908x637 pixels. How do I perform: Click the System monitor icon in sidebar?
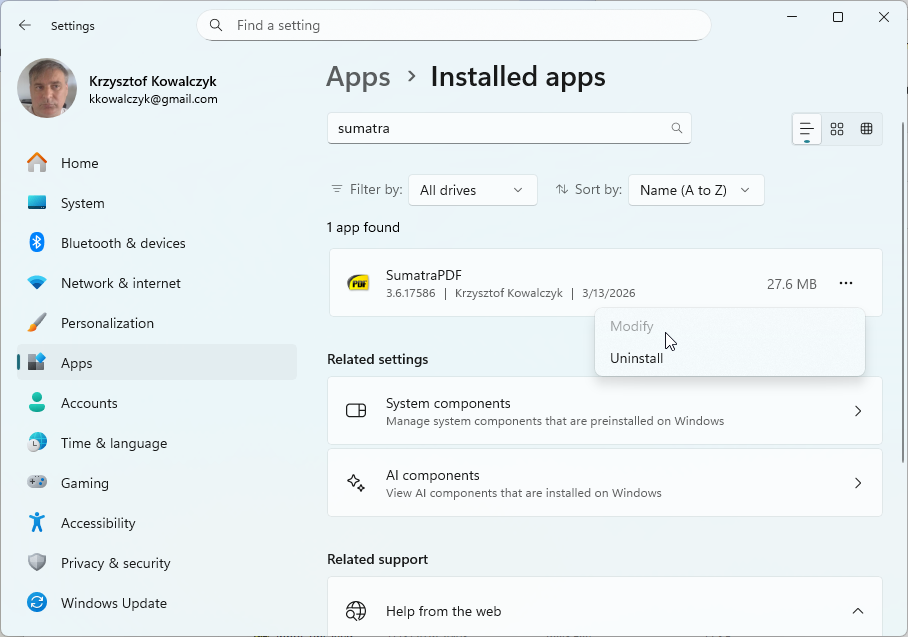(x=37, y=203)
